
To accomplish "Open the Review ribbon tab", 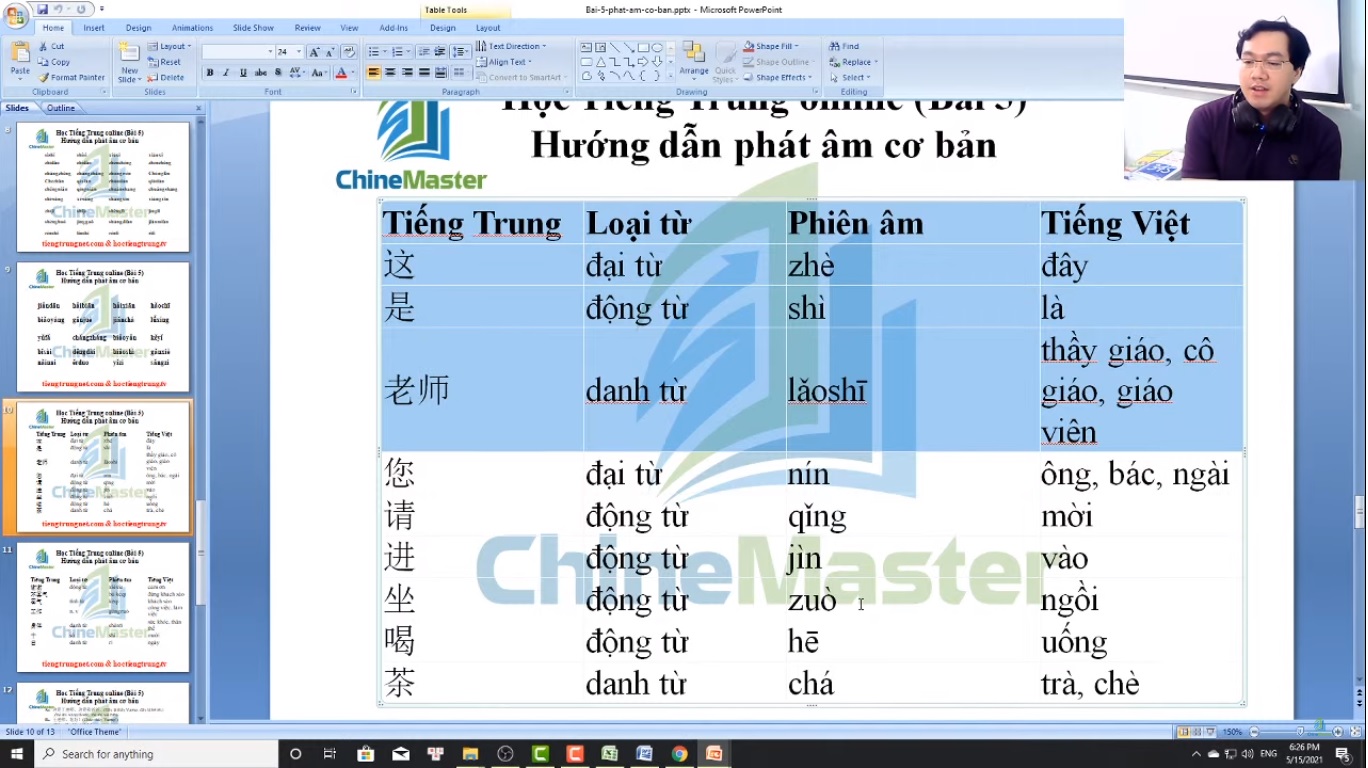I will click(x=308, y=28).
